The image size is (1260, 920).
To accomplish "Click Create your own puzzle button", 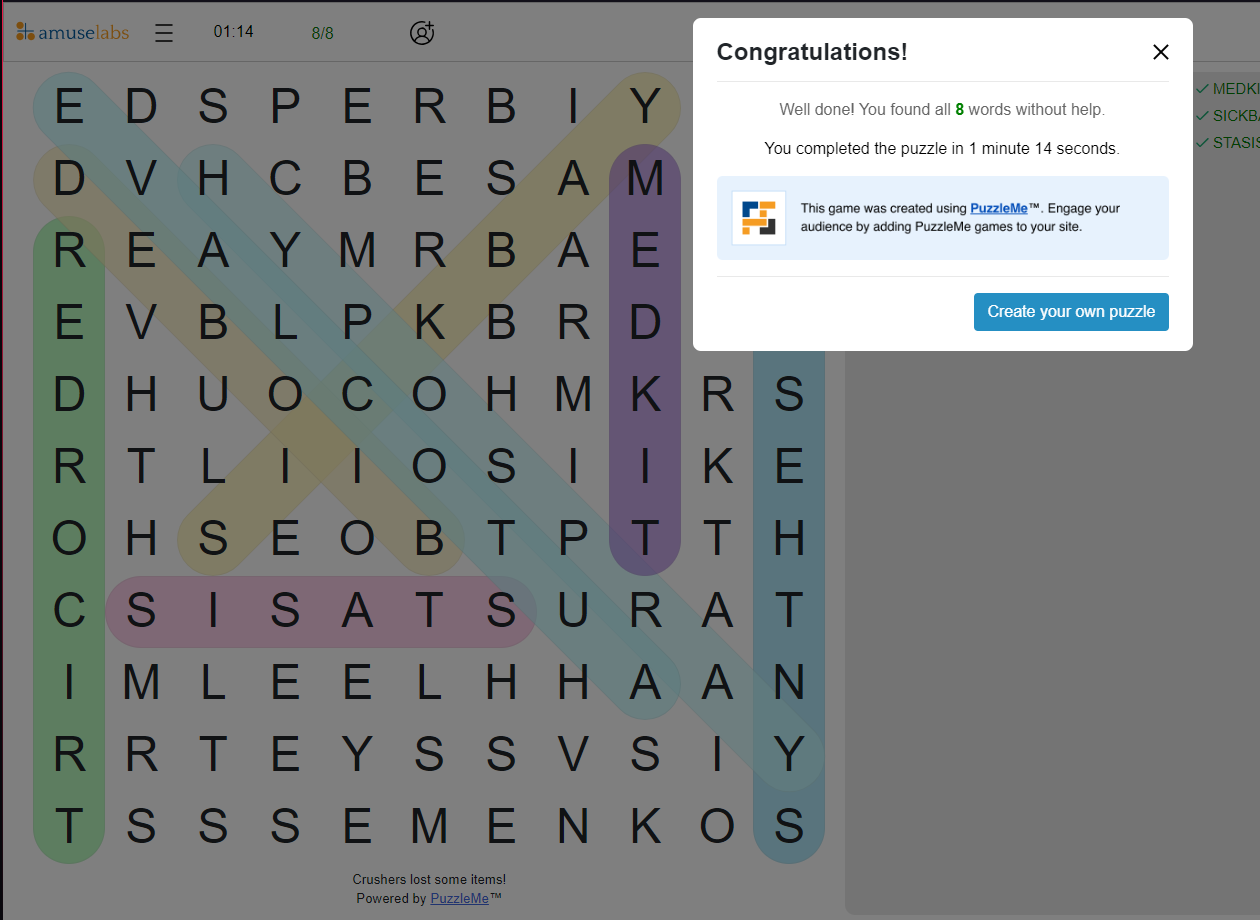I will click(x=1071, y=312).
